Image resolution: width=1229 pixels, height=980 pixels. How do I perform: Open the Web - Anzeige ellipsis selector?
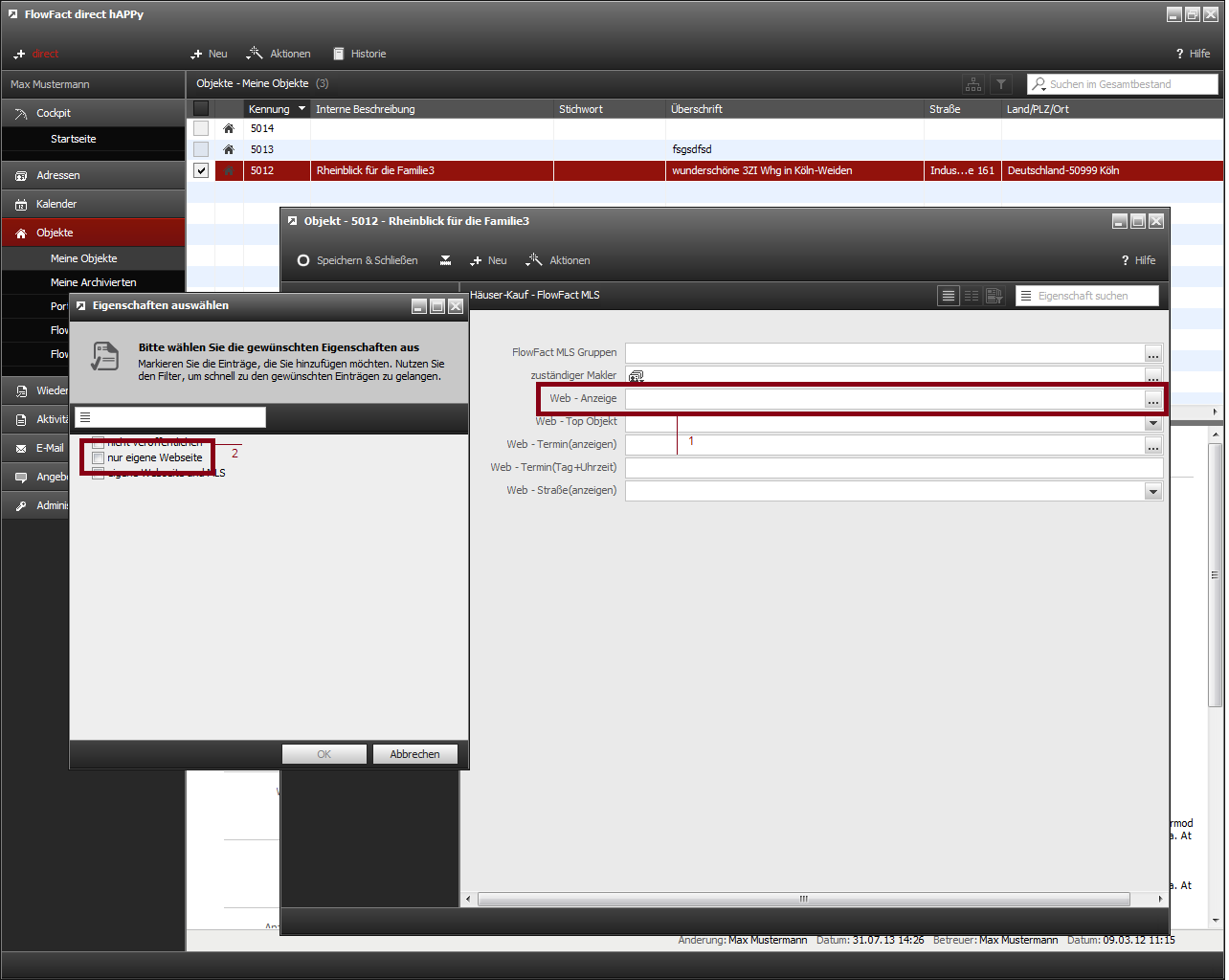(1153, 399)
